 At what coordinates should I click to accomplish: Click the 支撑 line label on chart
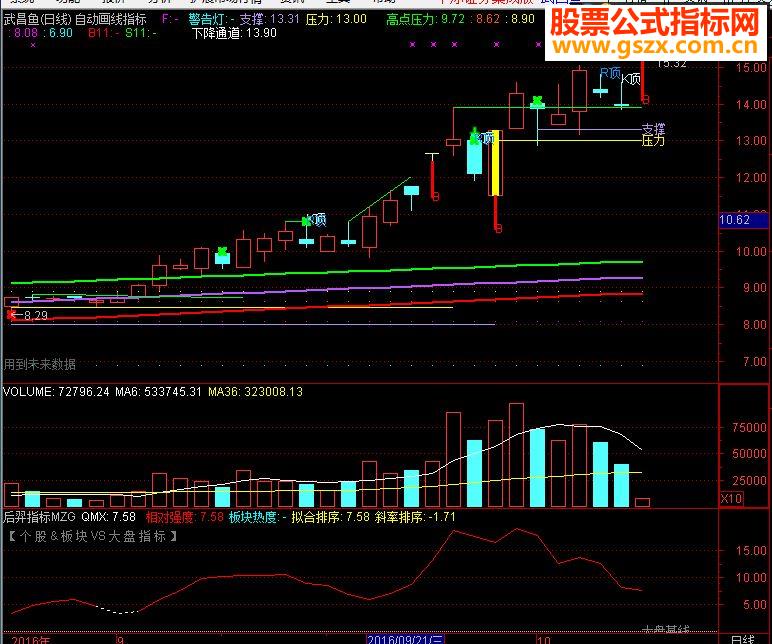coord(653,129)
